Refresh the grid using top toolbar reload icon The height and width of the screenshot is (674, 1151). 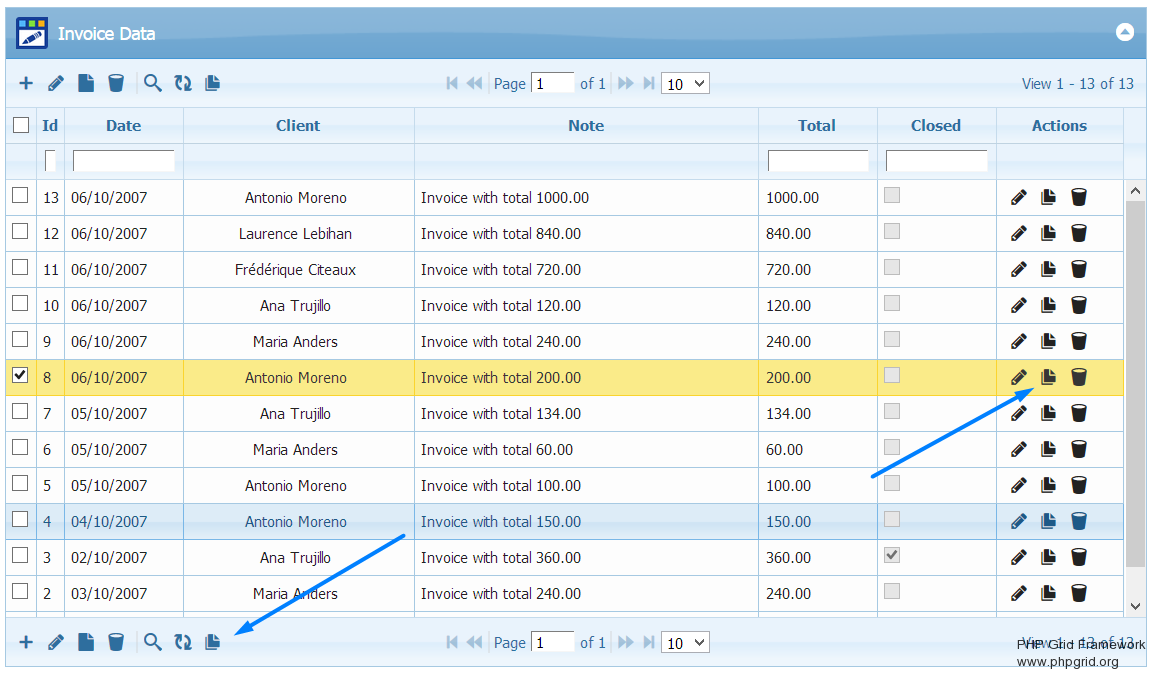click(x=183, y=83)
